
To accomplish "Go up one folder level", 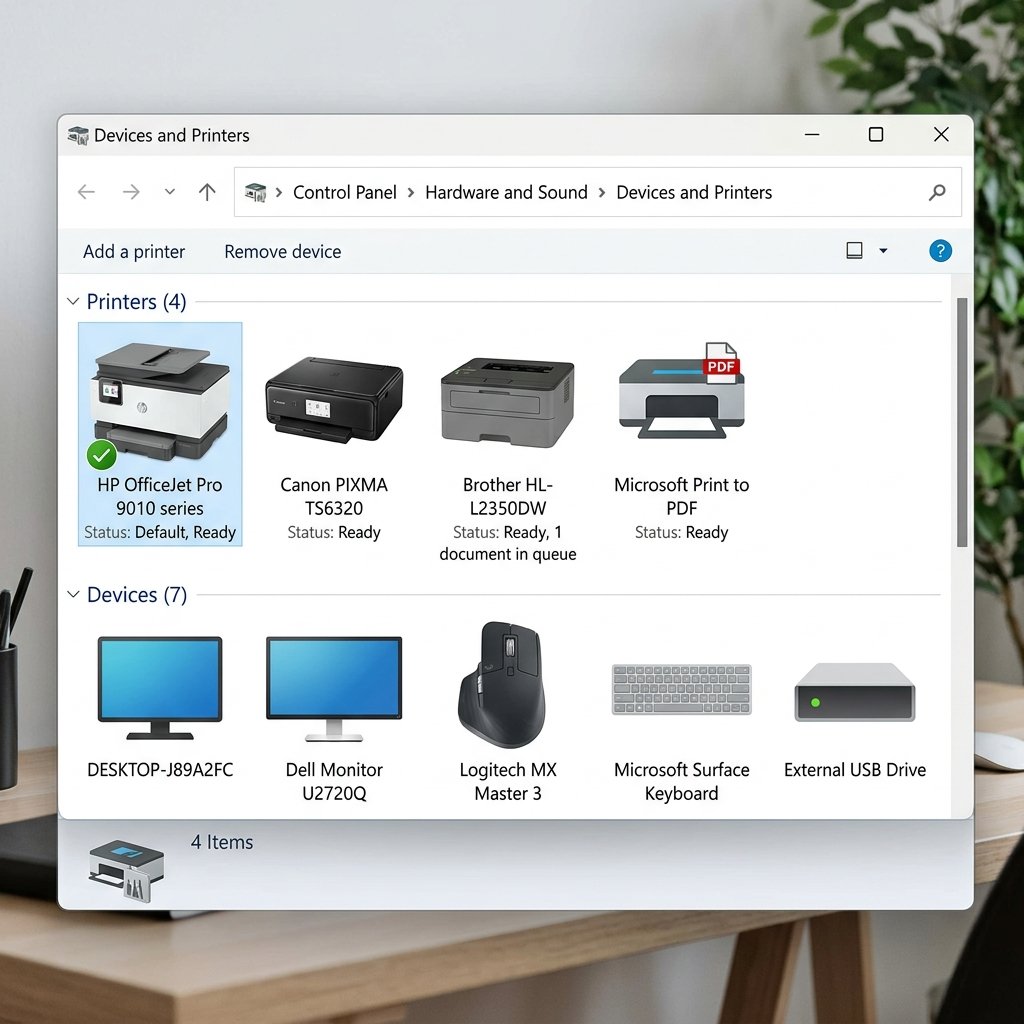I will 207,192.
